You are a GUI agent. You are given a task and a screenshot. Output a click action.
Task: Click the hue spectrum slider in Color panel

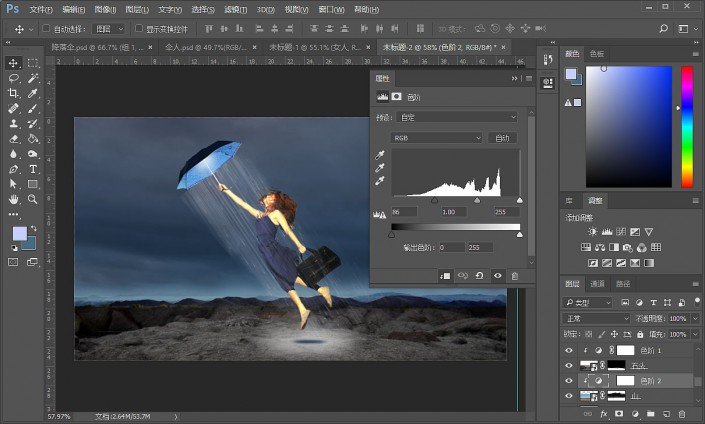(x=687, y=126)
